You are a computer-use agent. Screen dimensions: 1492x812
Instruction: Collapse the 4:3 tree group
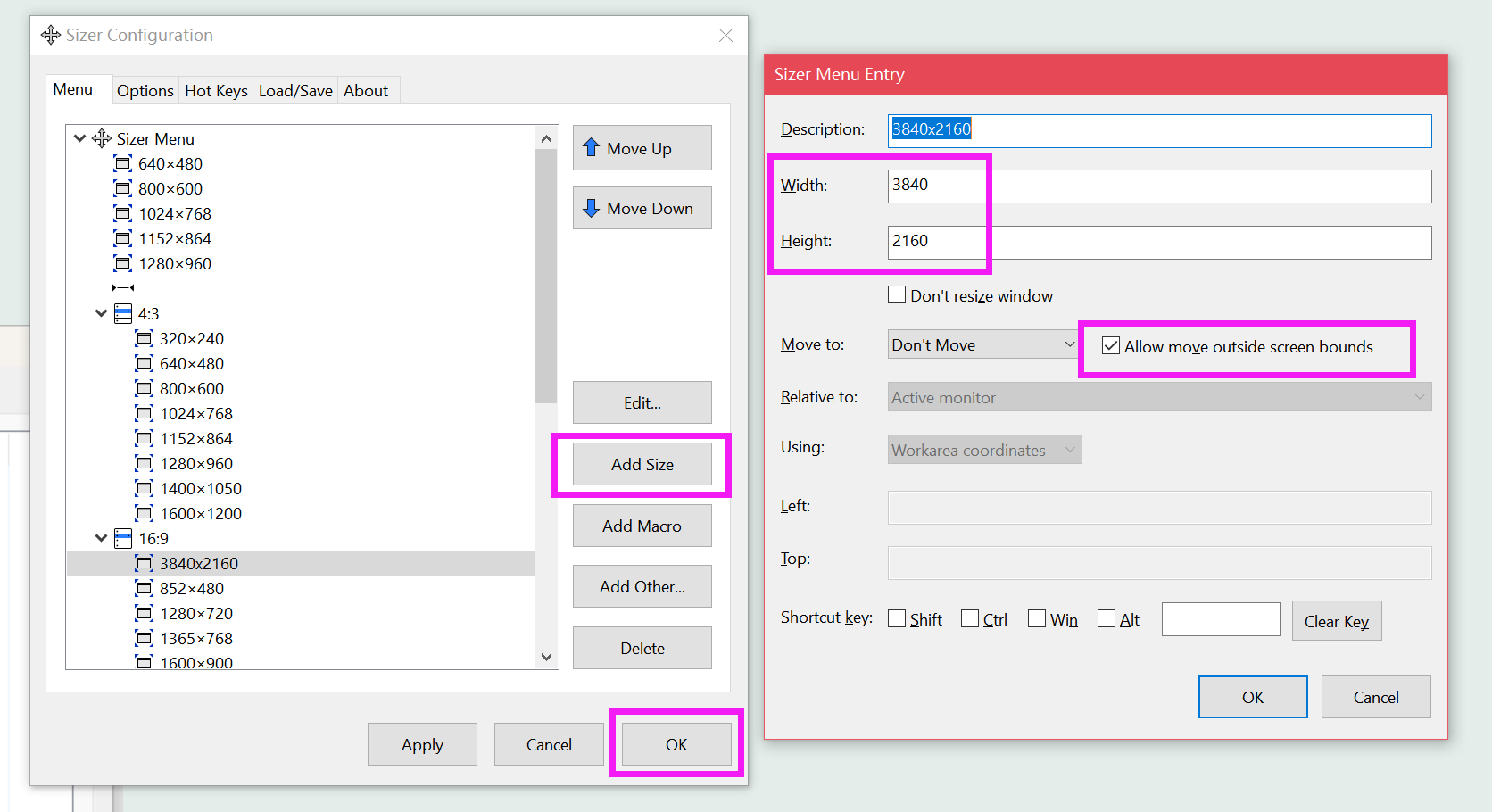pyautogui.click(x=101, y=313)
